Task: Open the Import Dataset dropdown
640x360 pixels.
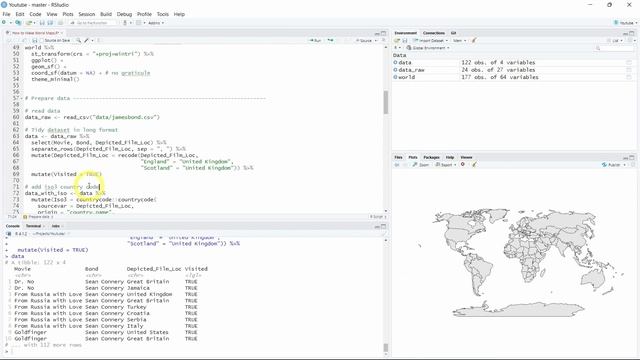Action: click(431, 40)
